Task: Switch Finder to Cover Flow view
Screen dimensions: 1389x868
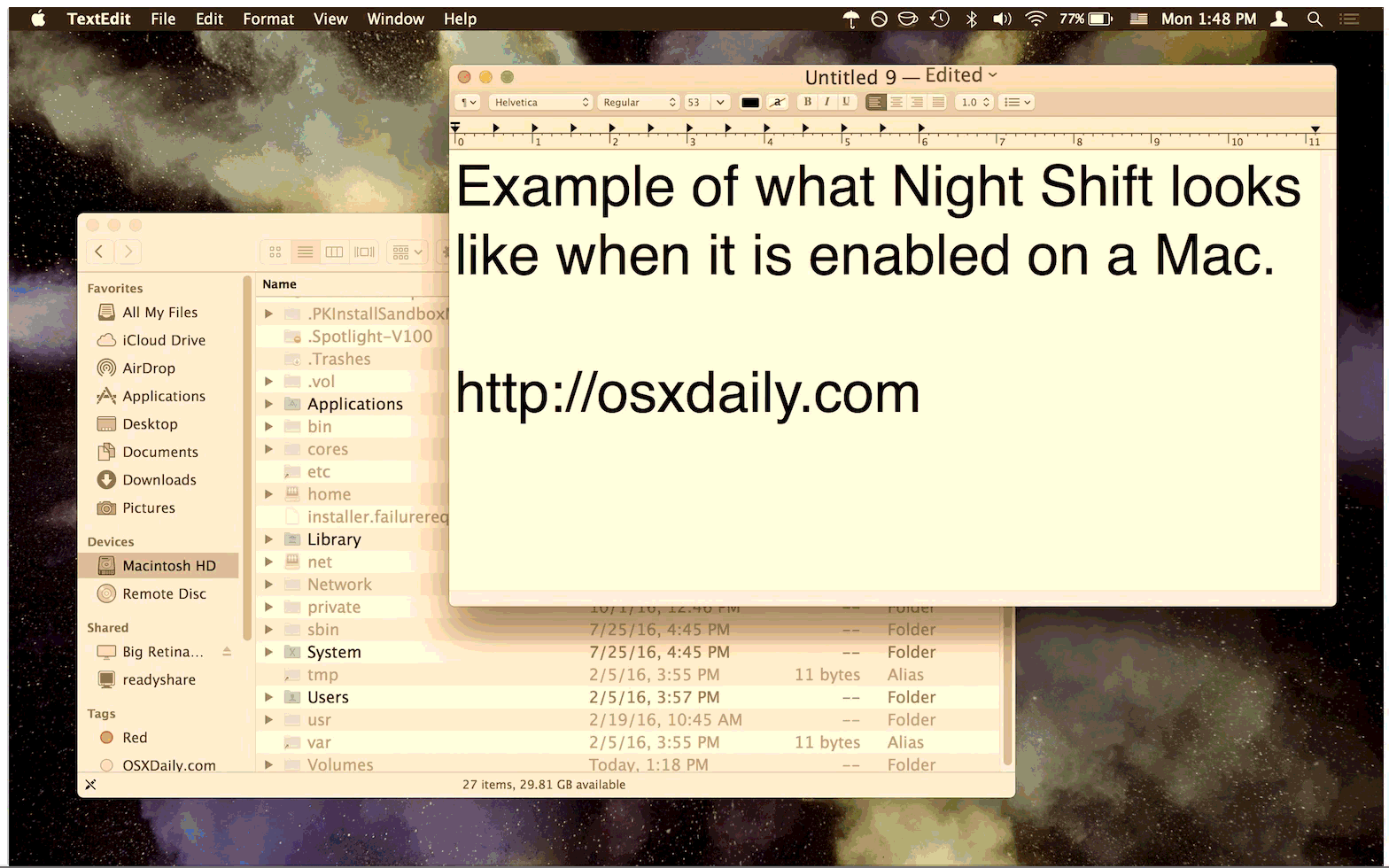Action: click(364, 252)
